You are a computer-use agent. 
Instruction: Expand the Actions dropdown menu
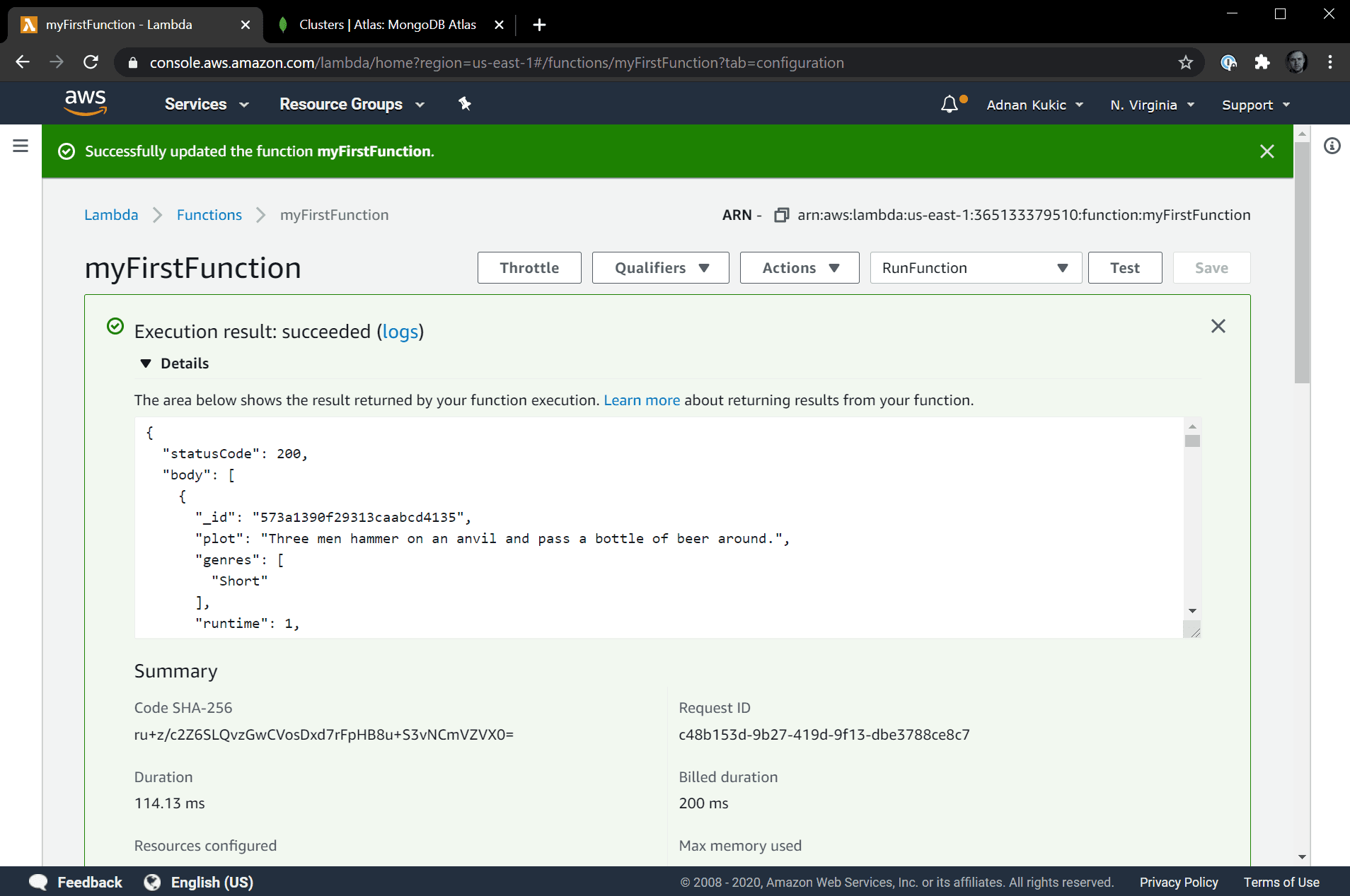coord(799,268)
